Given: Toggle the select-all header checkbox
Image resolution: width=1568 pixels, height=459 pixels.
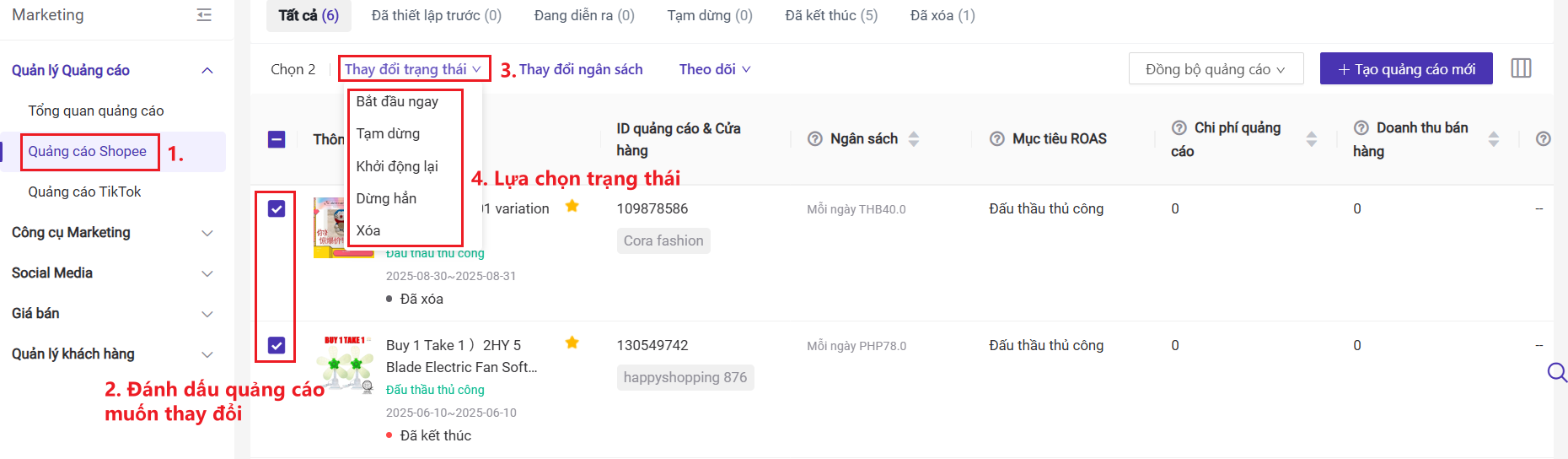Looking at the screenshot, I should pos(277,139).
